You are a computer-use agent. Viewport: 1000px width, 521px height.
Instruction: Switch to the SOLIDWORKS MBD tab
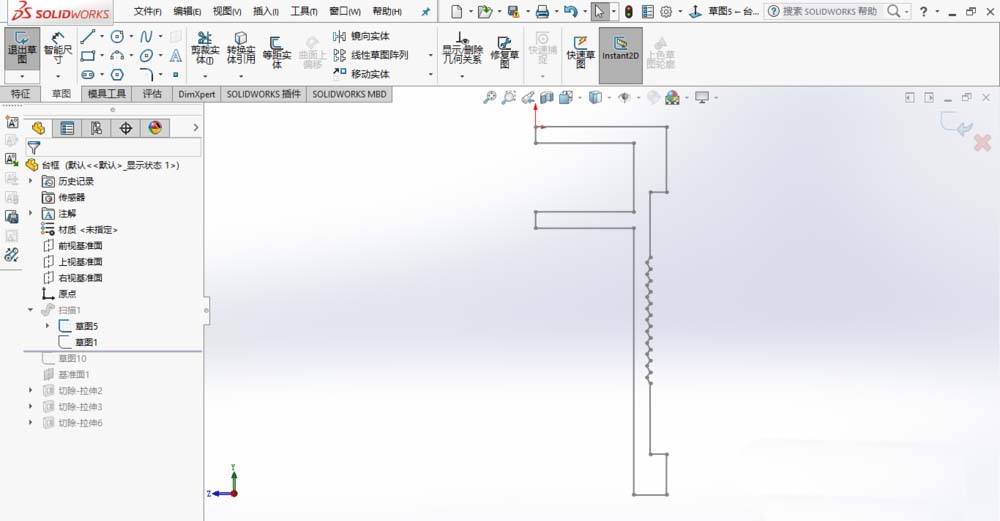tap(349, 94)
